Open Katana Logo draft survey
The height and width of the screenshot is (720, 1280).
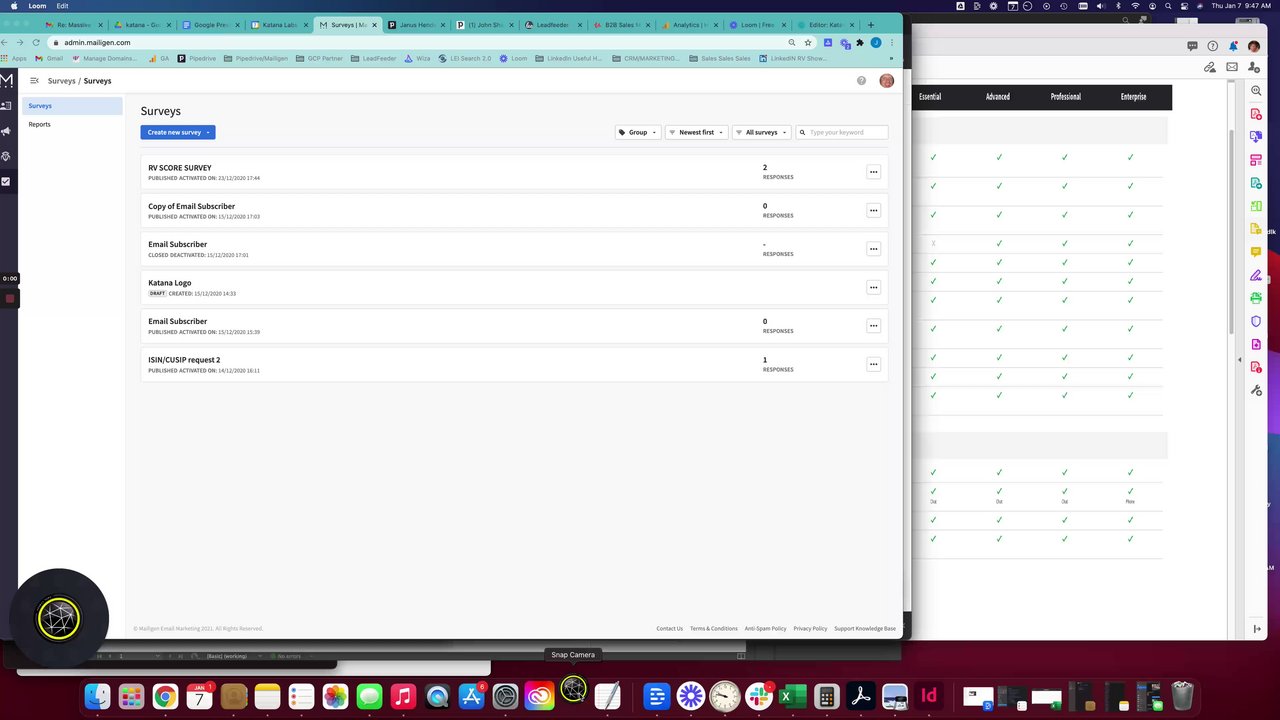pos(514,287)
